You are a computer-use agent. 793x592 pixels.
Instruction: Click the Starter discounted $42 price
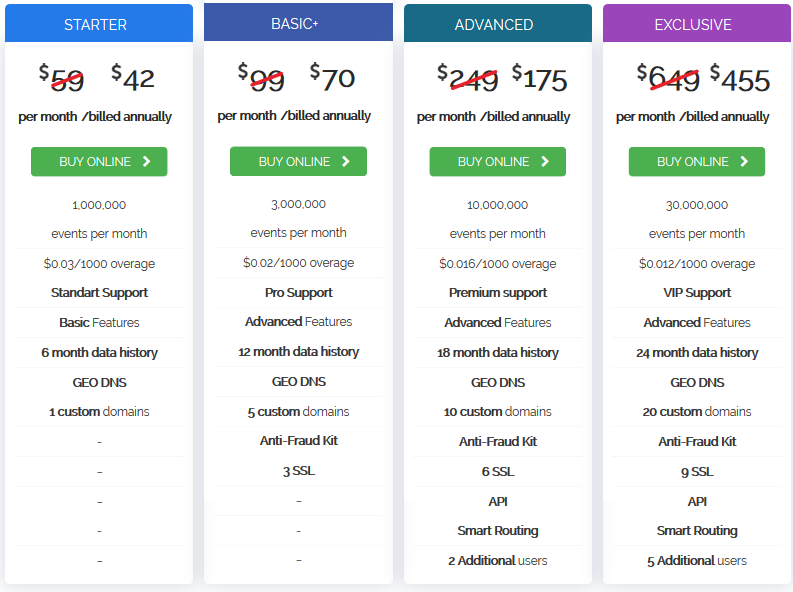click(134, 77)
